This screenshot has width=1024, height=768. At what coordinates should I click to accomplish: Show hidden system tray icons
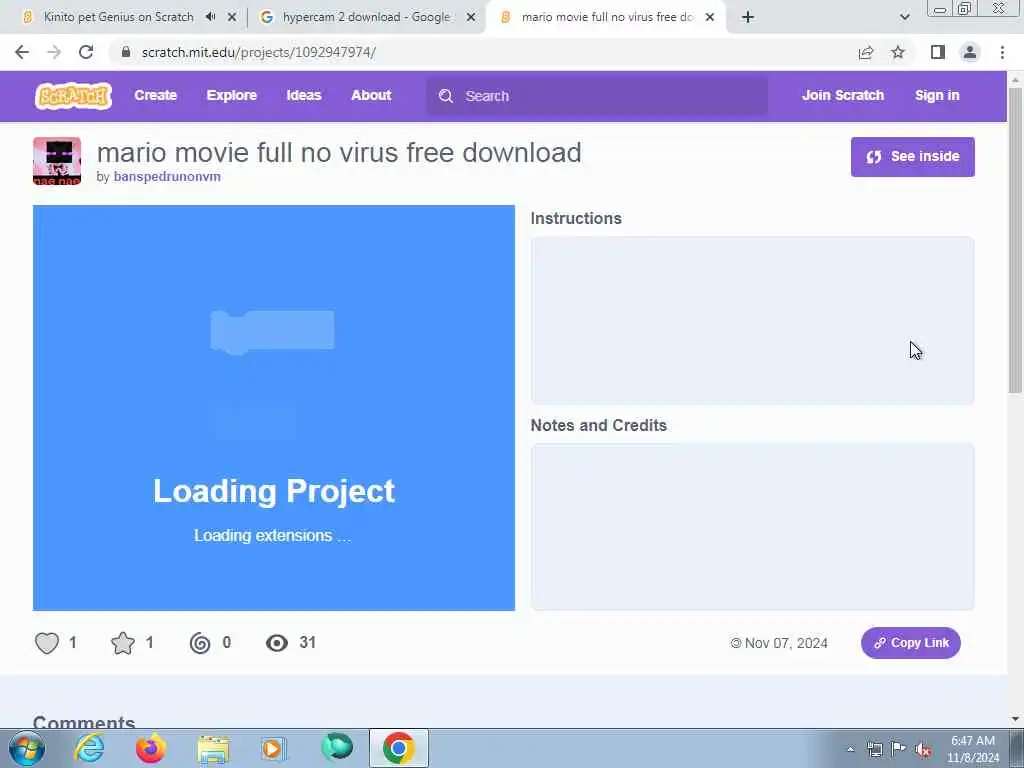[x=850, y=750]
